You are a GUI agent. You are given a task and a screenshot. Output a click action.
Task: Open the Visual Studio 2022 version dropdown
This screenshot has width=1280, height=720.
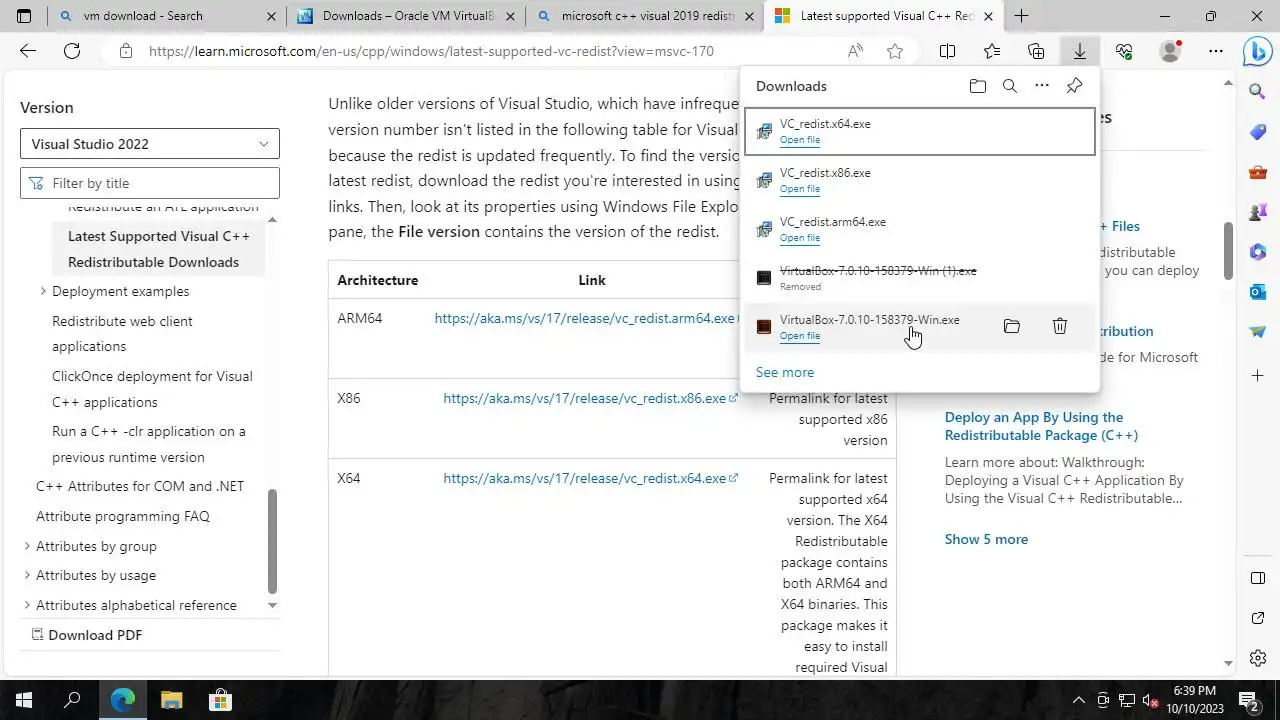[150, 144]
